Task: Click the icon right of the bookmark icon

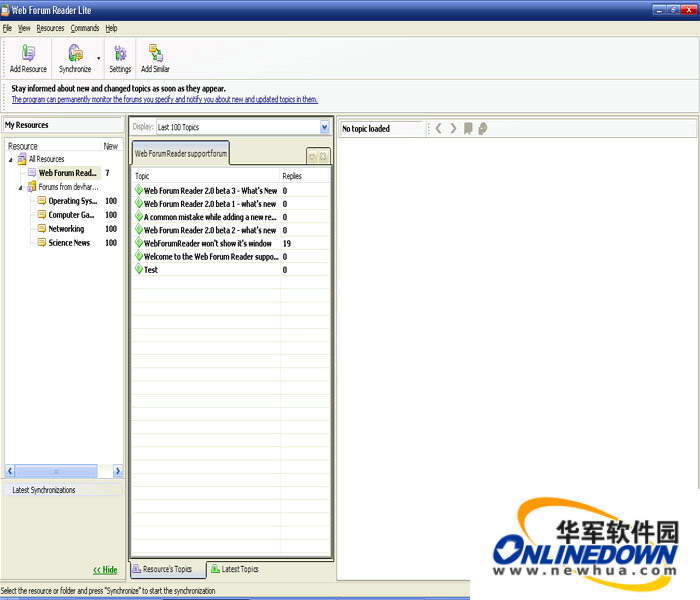Action: point(483,129)
